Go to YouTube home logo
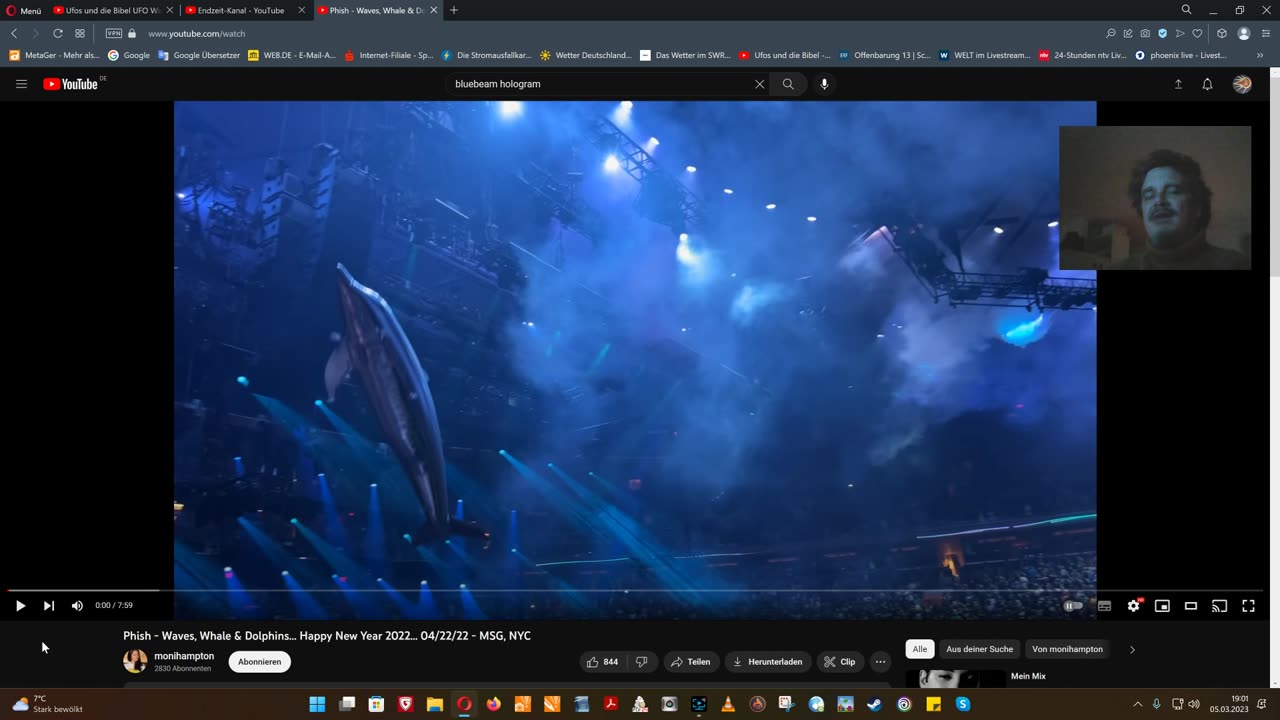This screenshot has height=720, width=1280. (x=72, y=84)
